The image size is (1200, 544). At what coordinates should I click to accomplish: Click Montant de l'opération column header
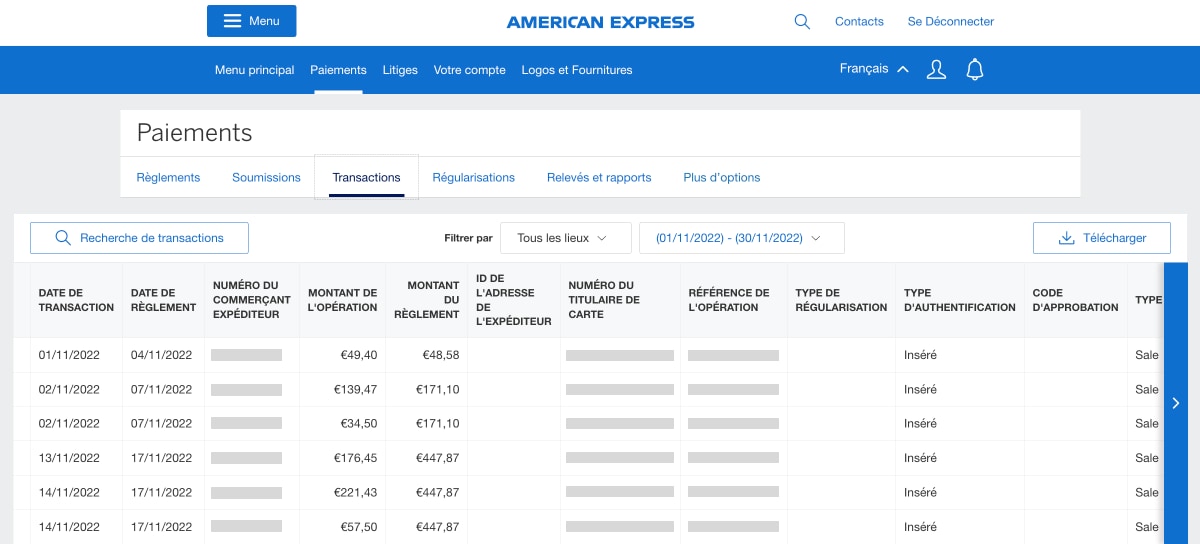point(343,300)
